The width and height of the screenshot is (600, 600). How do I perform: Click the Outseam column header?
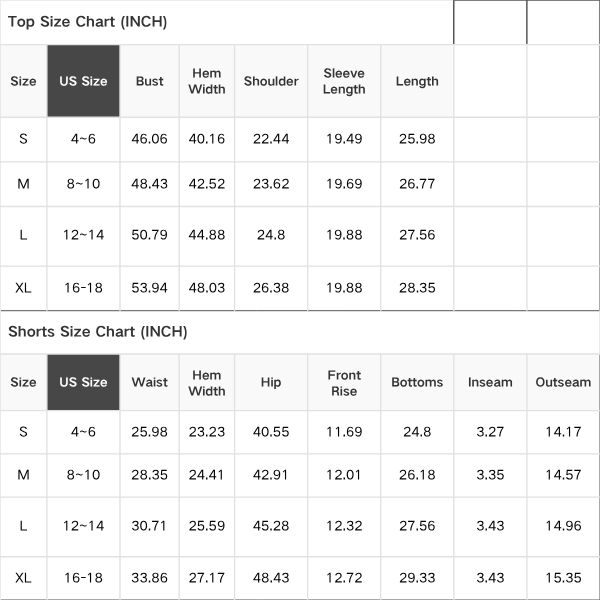coord(563,382)
